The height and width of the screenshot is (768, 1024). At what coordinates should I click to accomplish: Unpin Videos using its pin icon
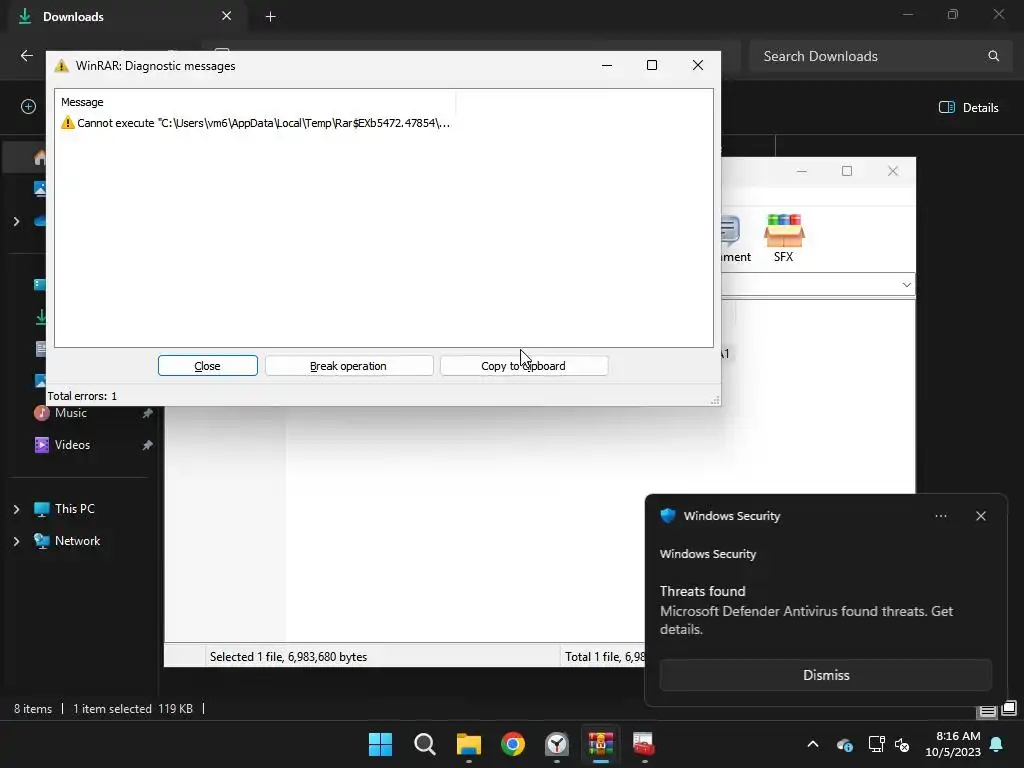click(148, 445)
